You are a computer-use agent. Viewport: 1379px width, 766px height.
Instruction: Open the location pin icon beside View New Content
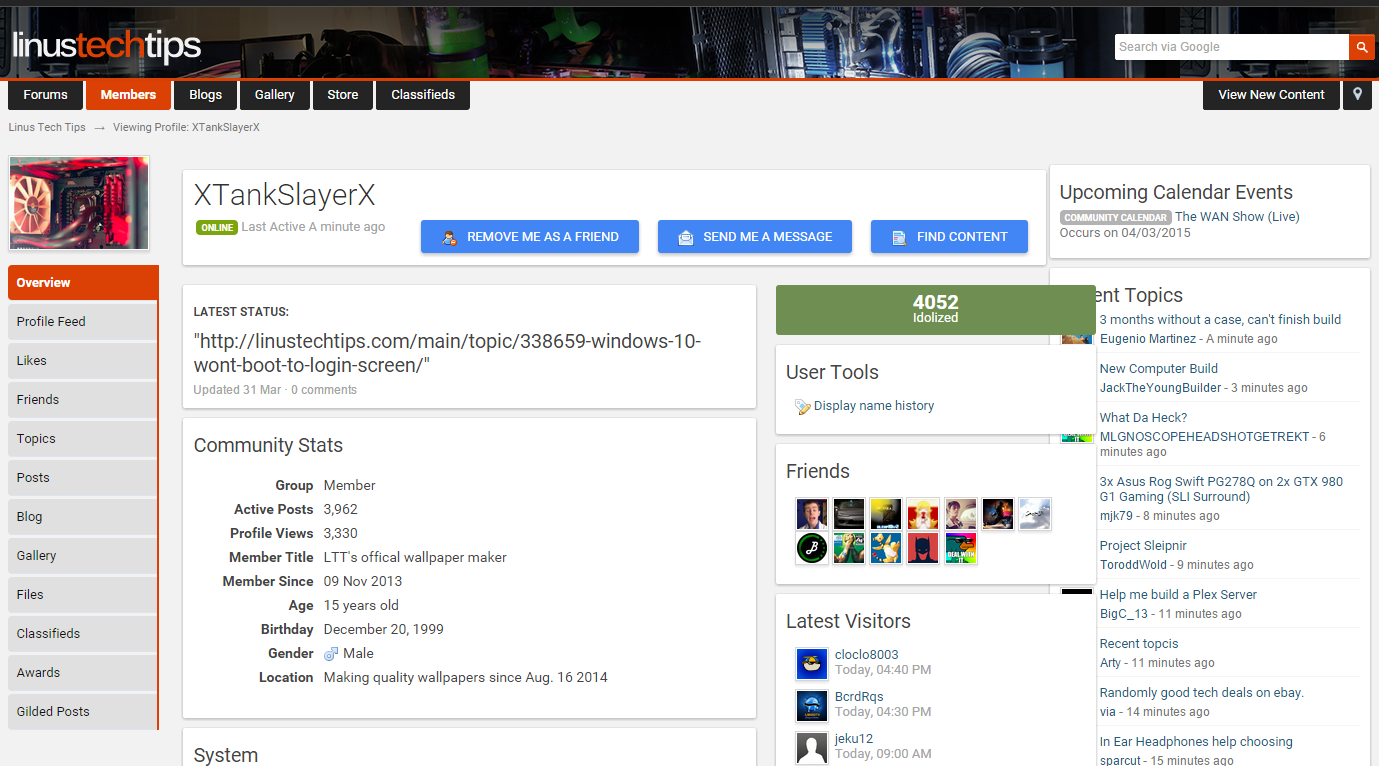[x=1357, y=95]
